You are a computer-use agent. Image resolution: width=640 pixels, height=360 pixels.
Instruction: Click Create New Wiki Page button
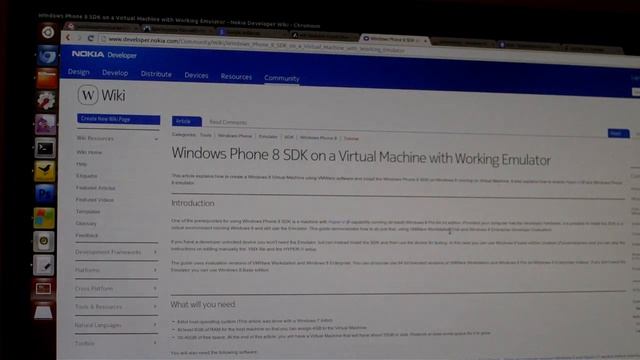coord(118,119)
